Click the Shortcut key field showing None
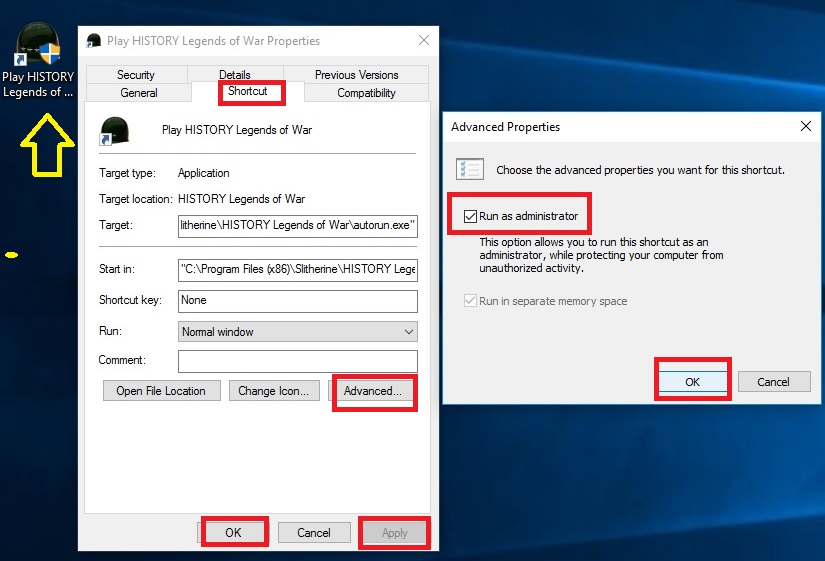The height and width of the screenshot is (561, 825). coord(298,300)
